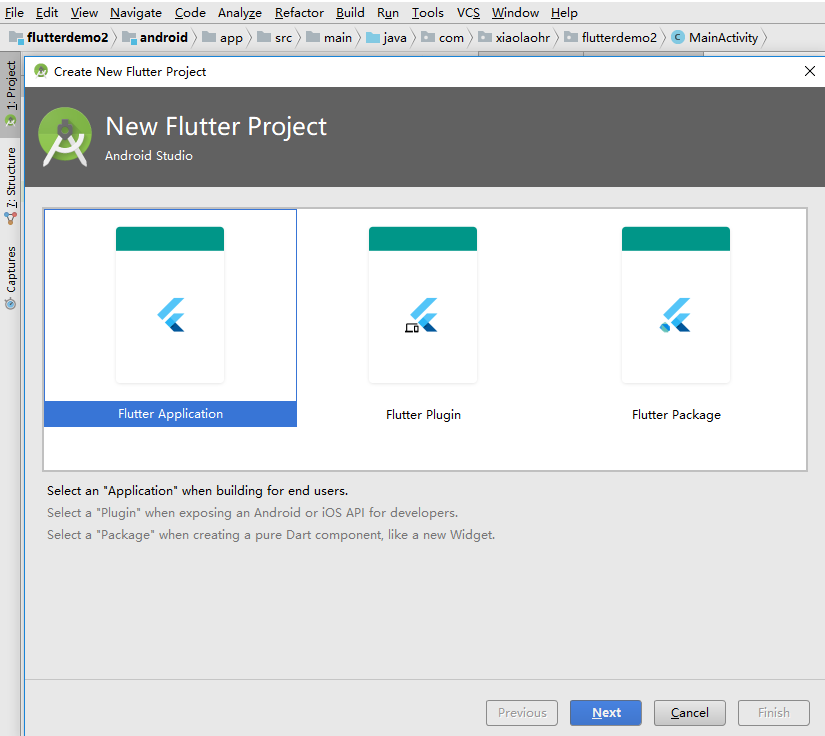Click the MainActivity class icon in breadcrumb
Viewport: 825px width, 736px height.
[x=678, y=37]
